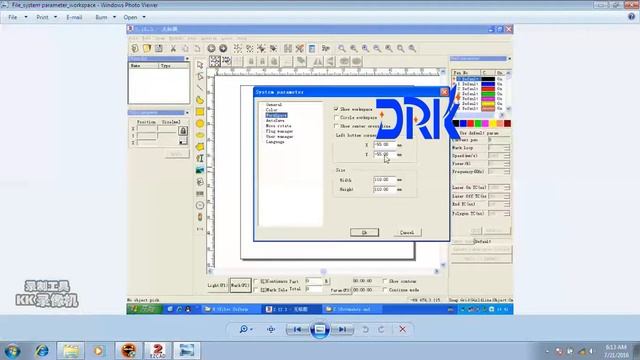The image size is (640, 360).
Task: Click the lock icon in object properties
Action: (183, 131)
